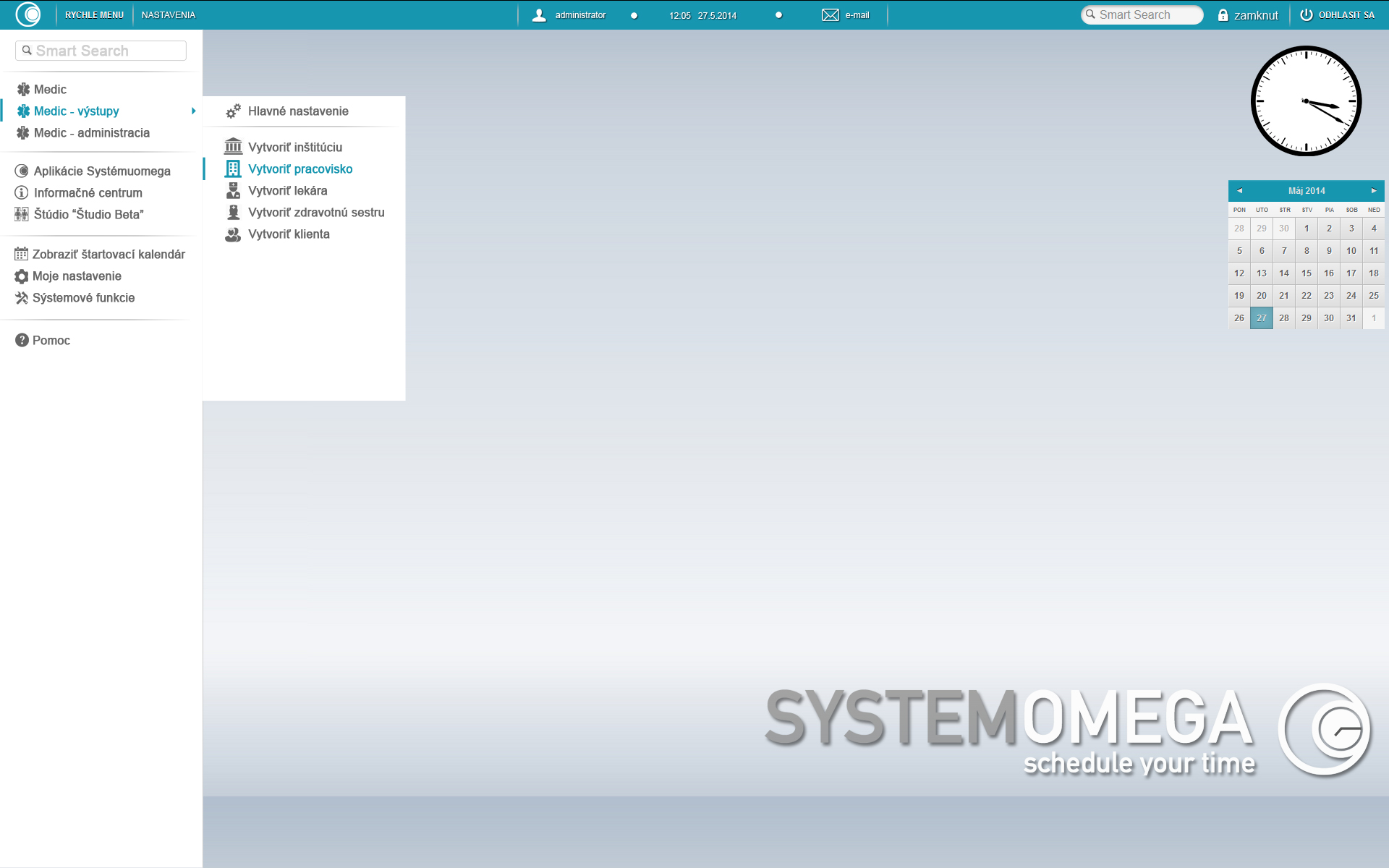Go to the previous month in the calendar

1239,191
